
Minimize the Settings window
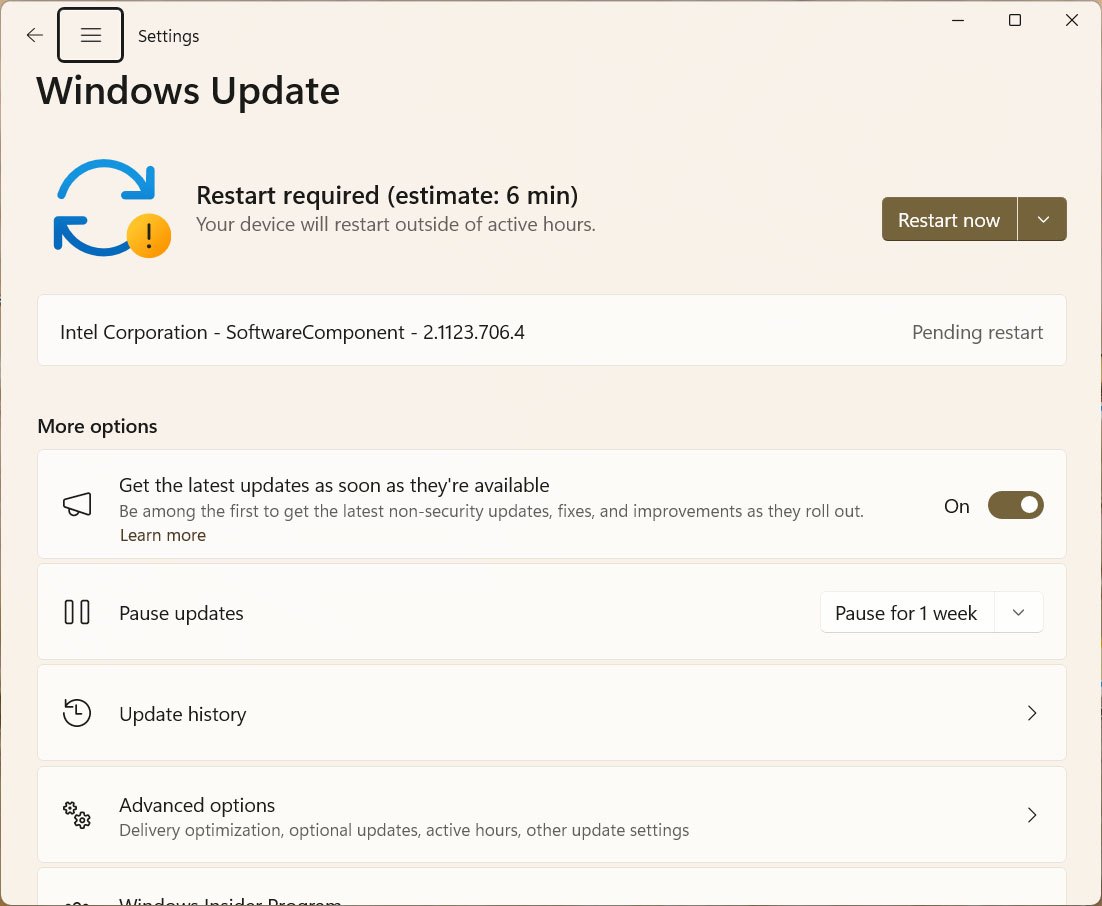957,20
